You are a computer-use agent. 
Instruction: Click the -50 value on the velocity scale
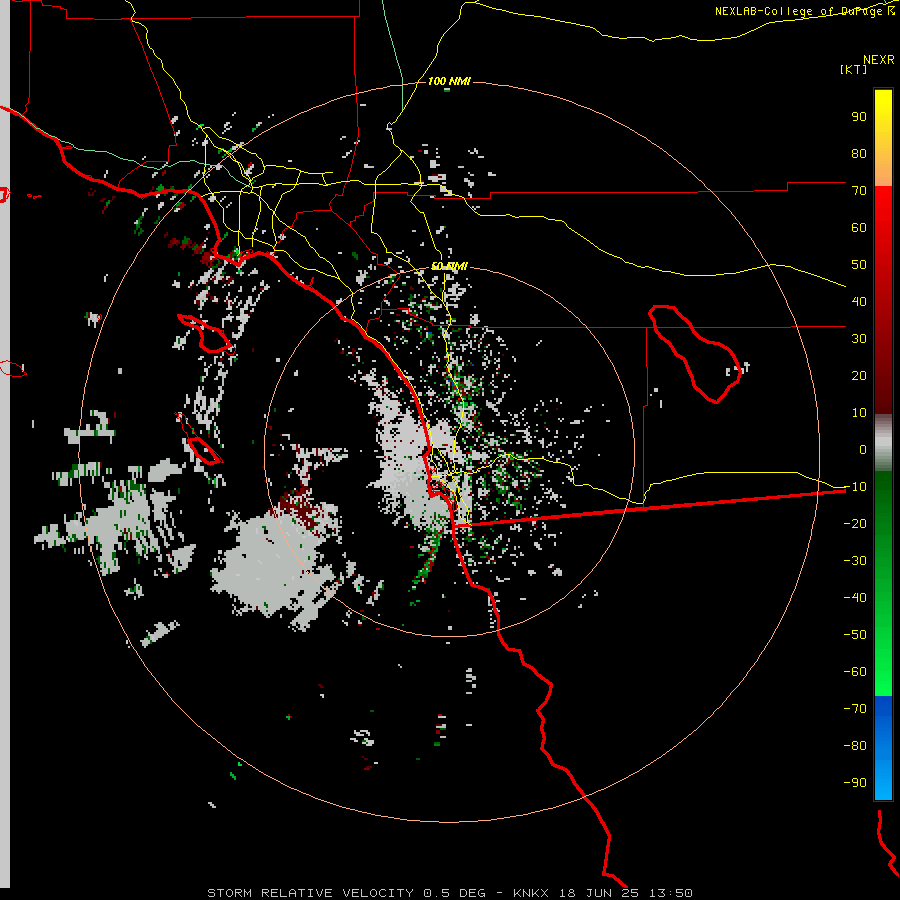point(855,635)
